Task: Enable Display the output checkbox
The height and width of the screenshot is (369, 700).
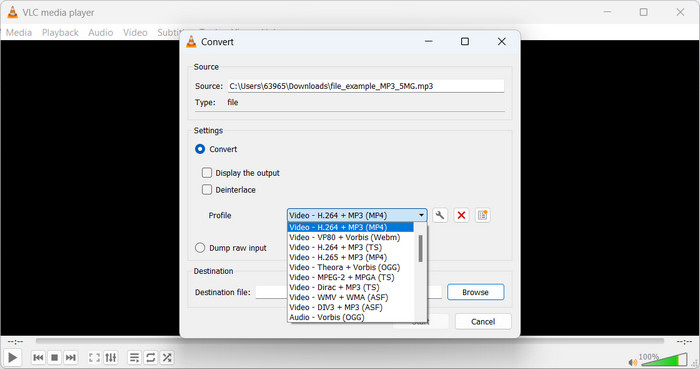Action: tap(207, 173)
